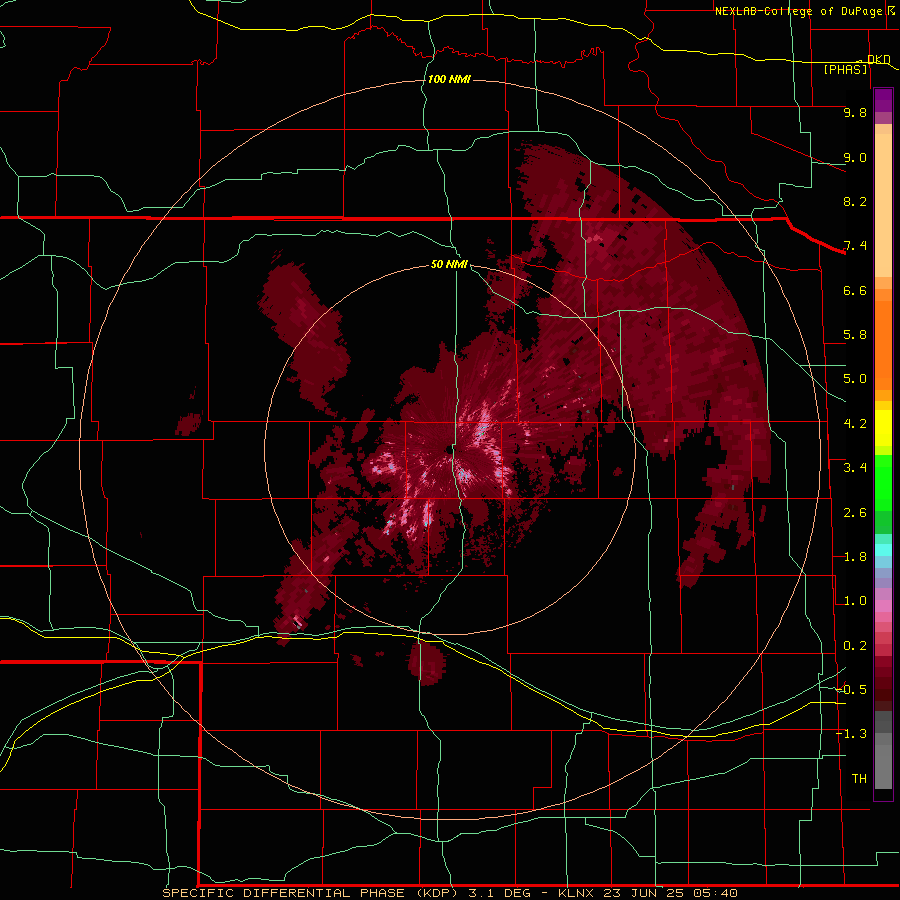The height and width of the screenshot is (900, 900).
Task: Click the 4.2 color scale value
Action: (x=855, y=424)
